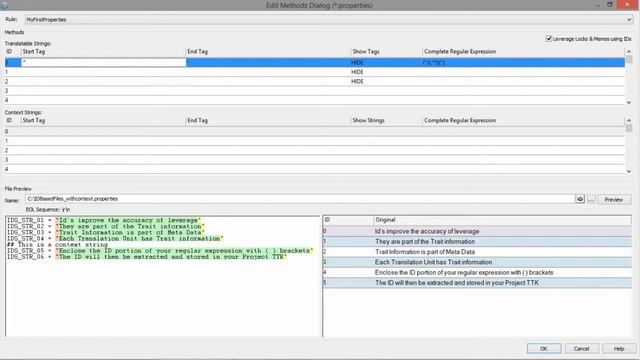This screenshot has width=640, height=360.
Task: Click the Preview button
Action: click(613, 200)
